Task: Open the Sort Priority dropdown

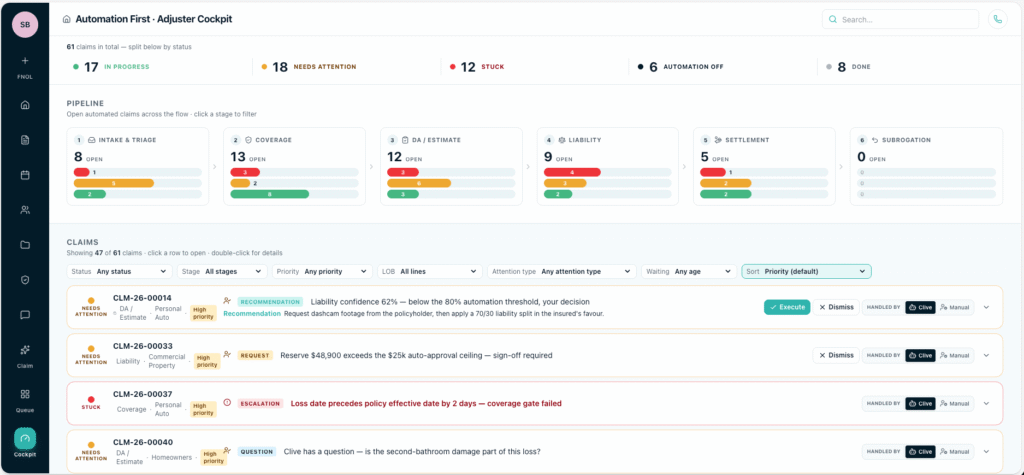Action: point(807,271)
